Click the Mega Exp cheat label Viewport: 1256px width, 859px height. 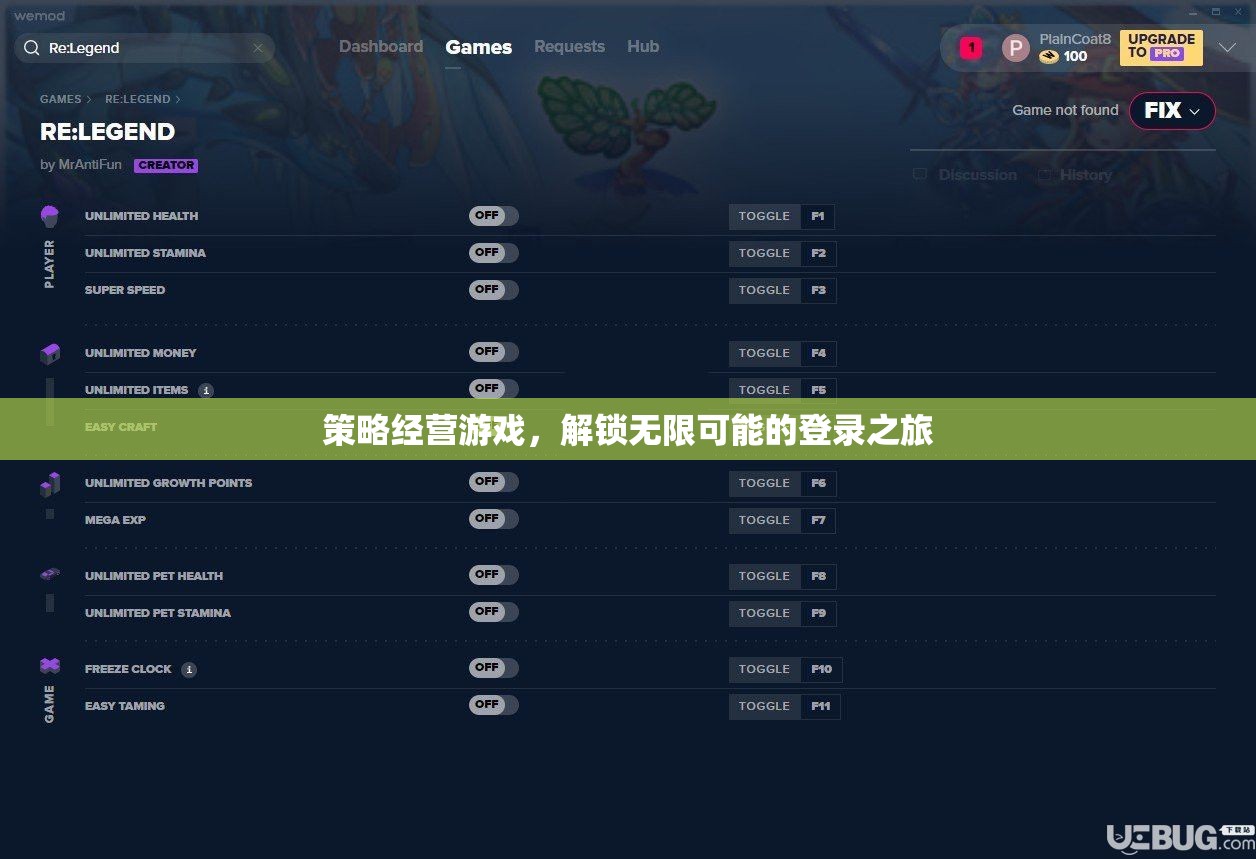tap(115, 520)
